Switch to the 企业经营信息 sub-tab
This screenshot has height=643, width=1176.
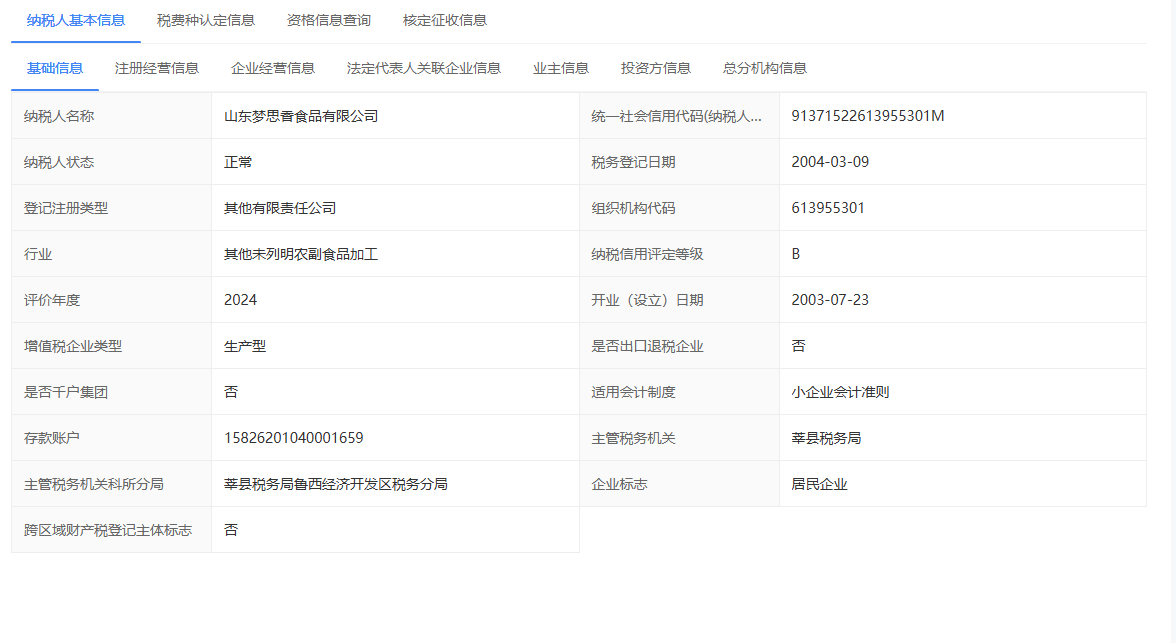click(273, 68)
